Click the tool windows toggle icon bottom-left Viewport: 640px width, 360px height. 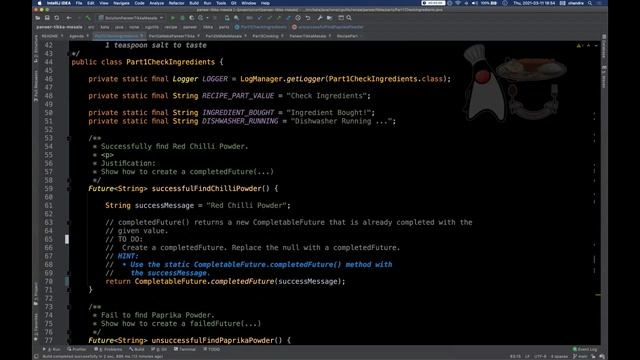pos(36,356)
